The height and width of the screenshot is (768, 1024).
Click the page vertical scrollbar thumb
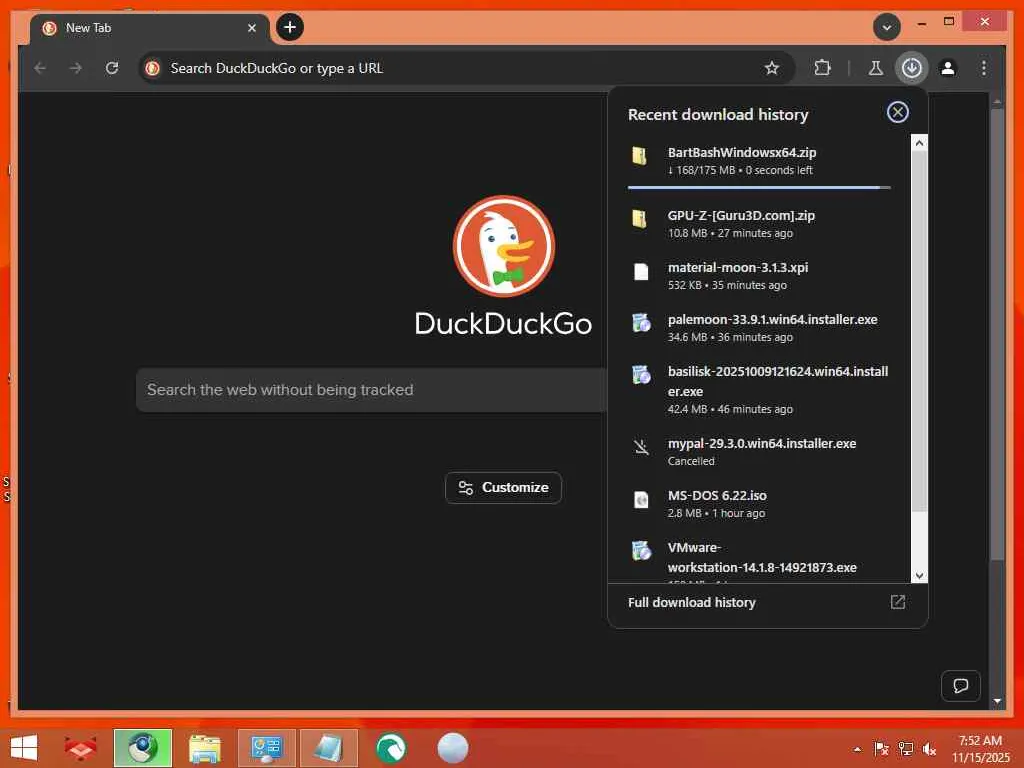[x=997, y=334]
